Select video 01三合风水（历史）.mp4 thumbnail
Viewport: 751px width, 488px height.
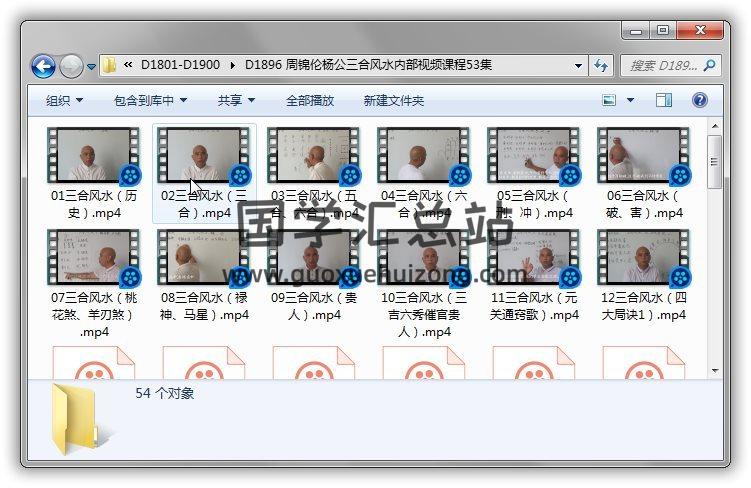point(93,155)
